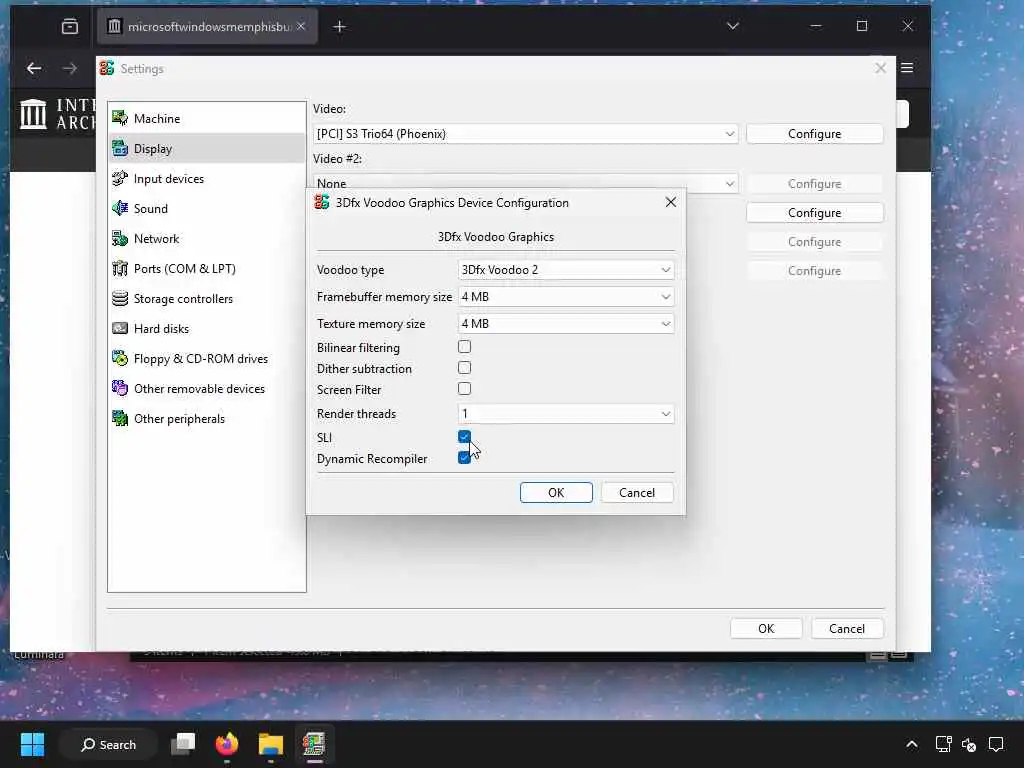Confirm Voodoo configuration with OK
This screenshot has height=768, width=1024.
[x=556, y=492]
